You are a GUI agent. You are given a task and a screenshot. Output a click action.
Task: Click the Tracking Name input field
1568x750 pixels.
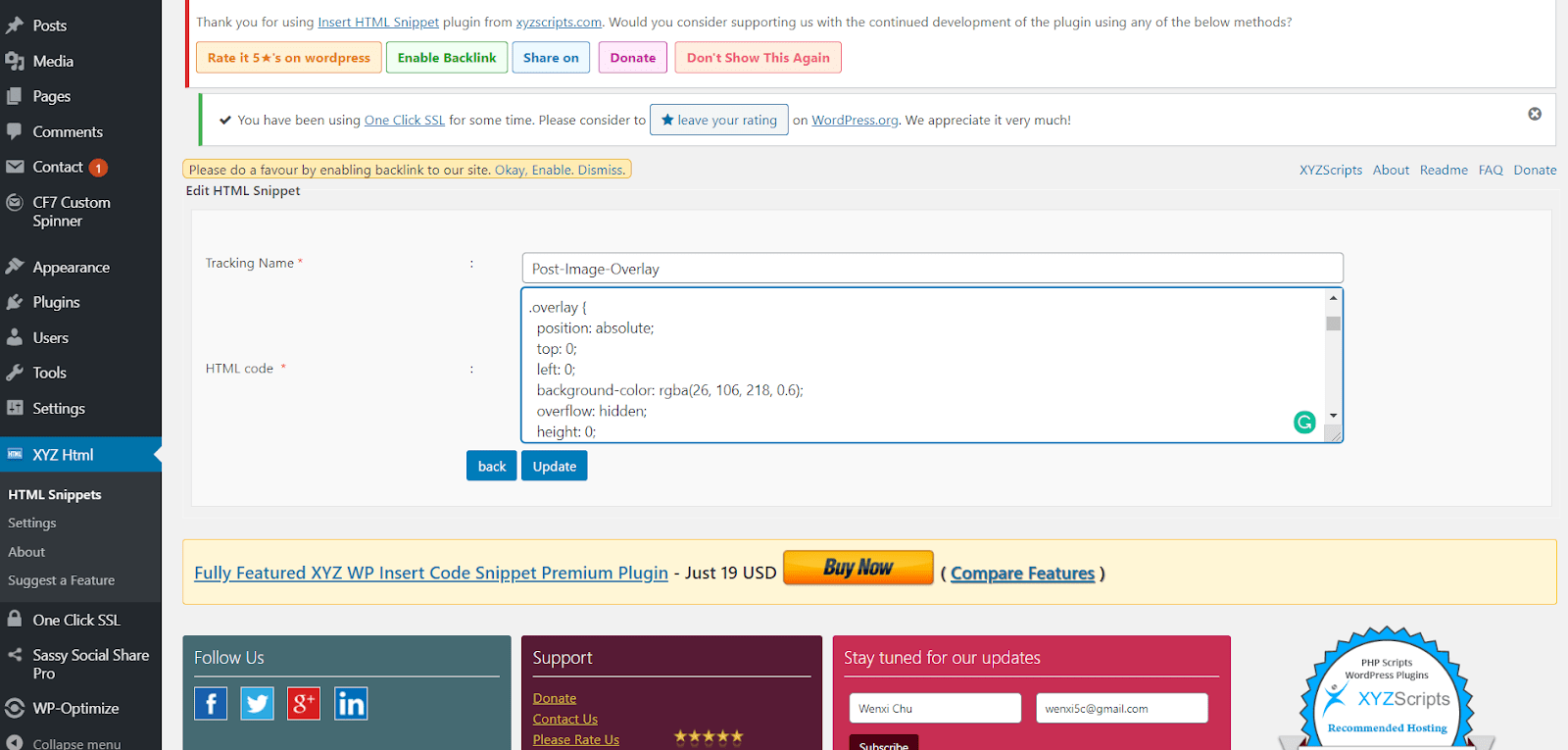[x=932, y=269]
